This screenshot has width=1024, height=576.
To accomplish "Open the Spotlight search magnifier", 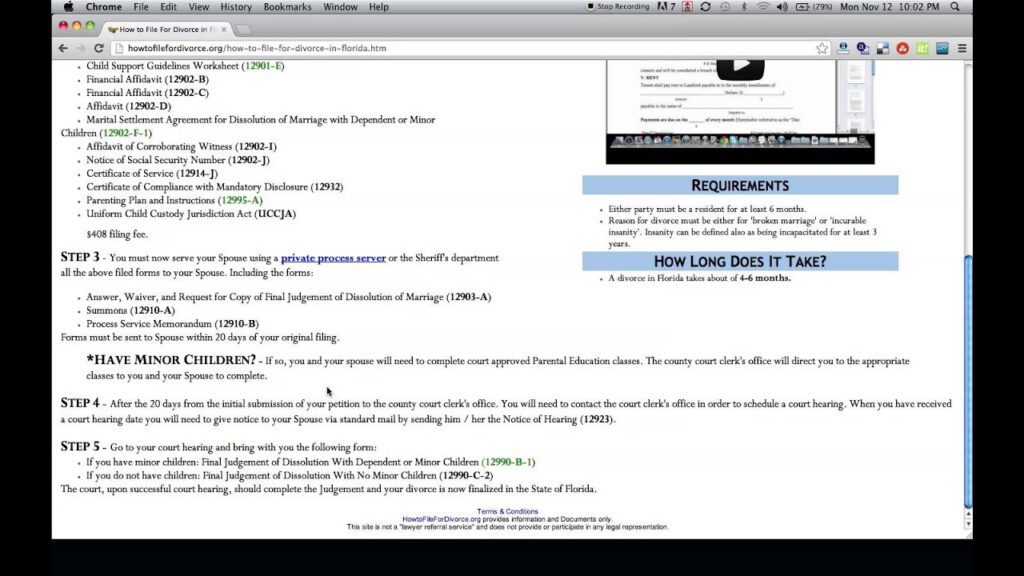I will coord(955,7).
